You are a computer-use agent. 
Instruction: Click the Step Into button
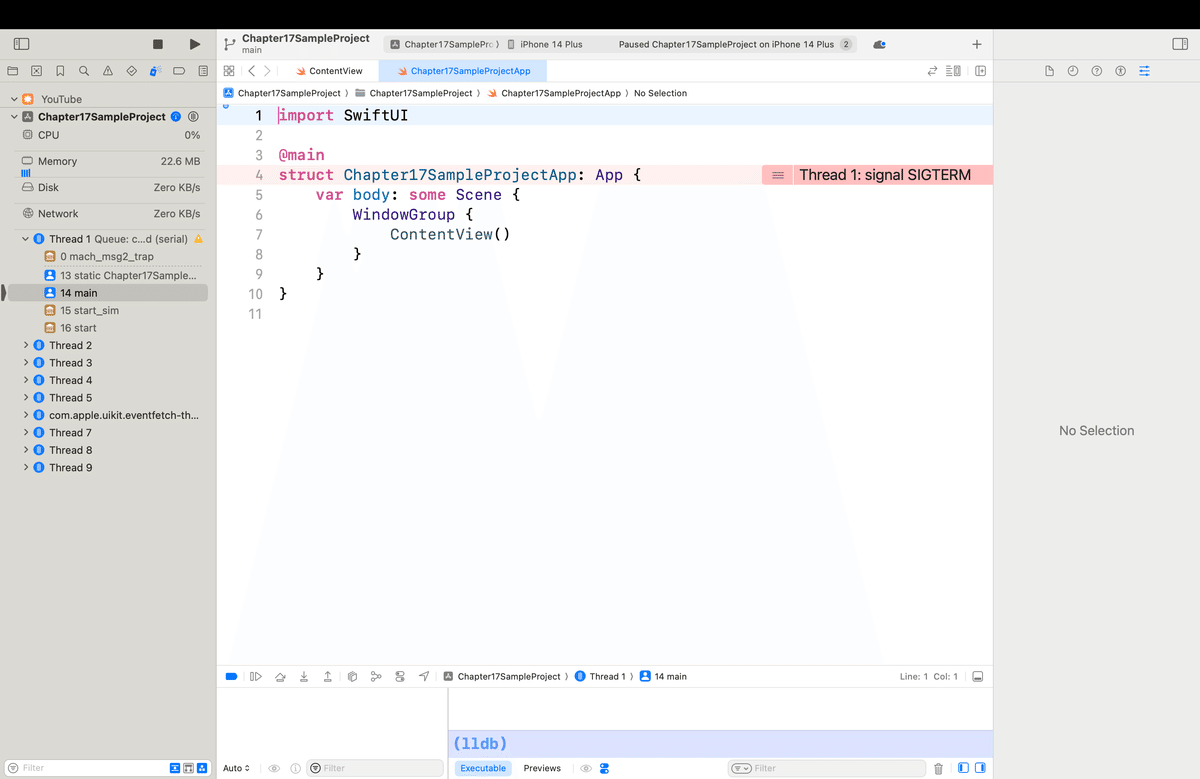pyautogui.click(x=304, y=677)
